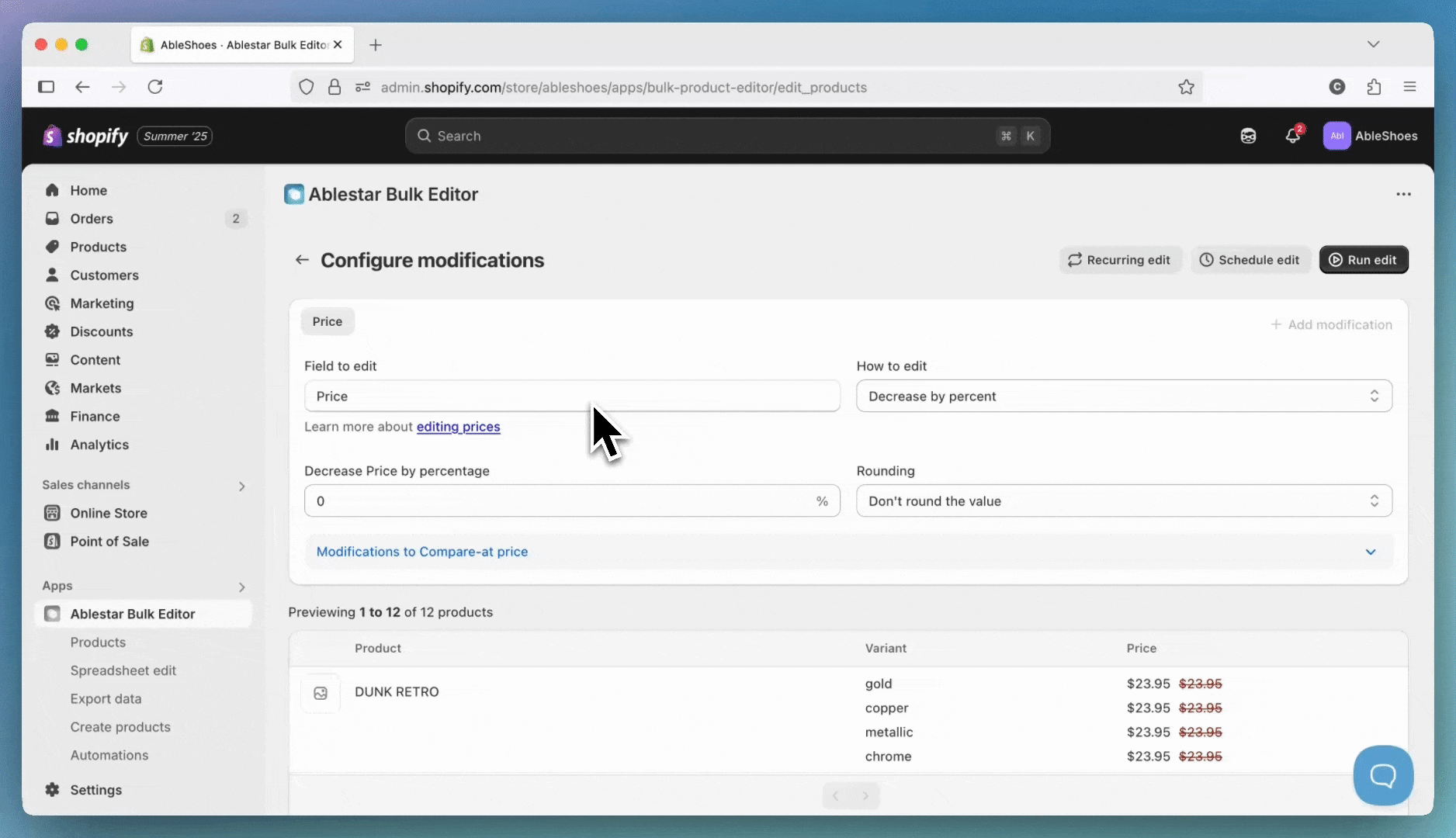Click the tracking protection shield icon
The width and height of the screenshot is (1456, 838).
(307, 87)
